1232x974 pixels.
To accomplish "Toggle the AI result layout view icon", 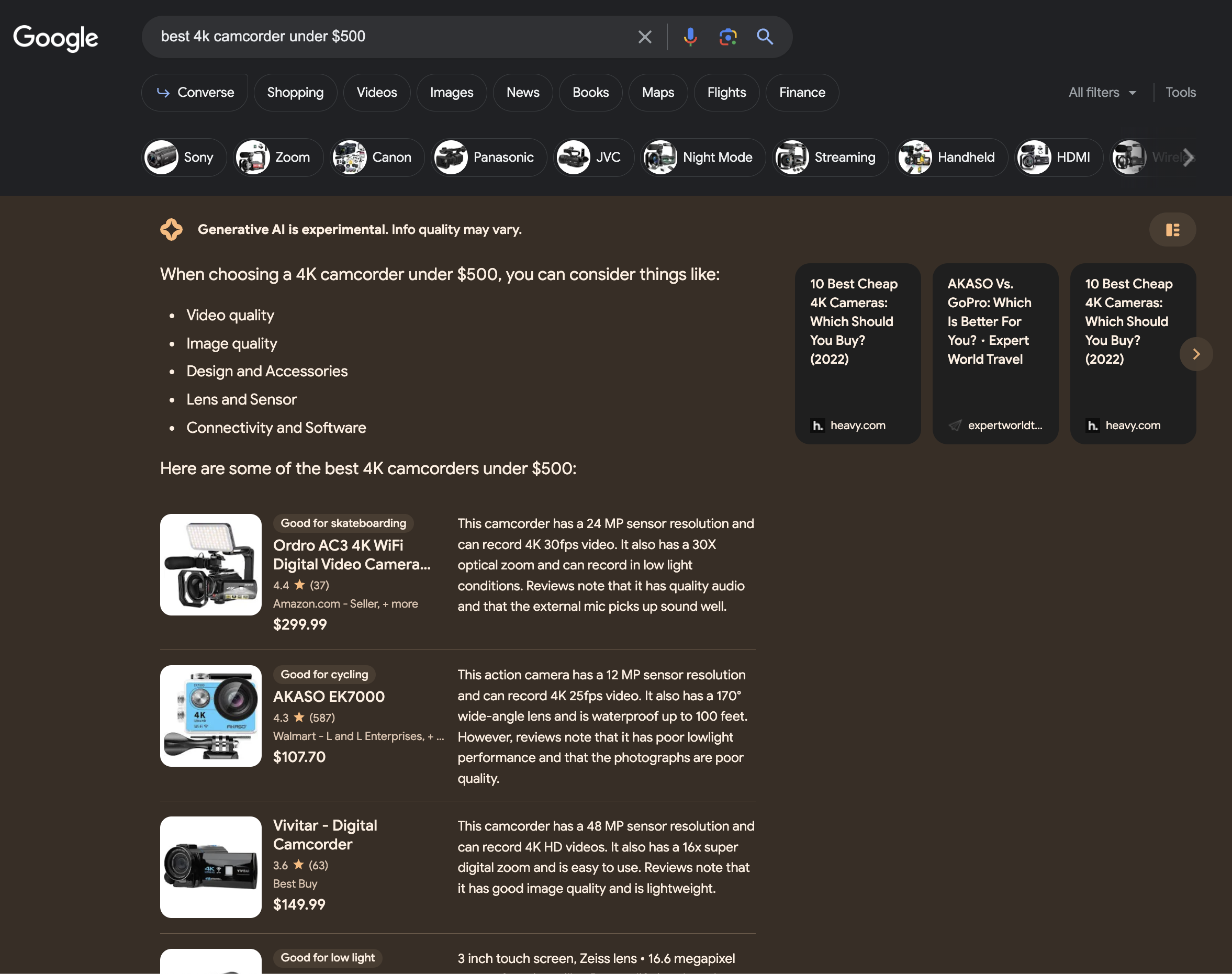I will 1172,230.
